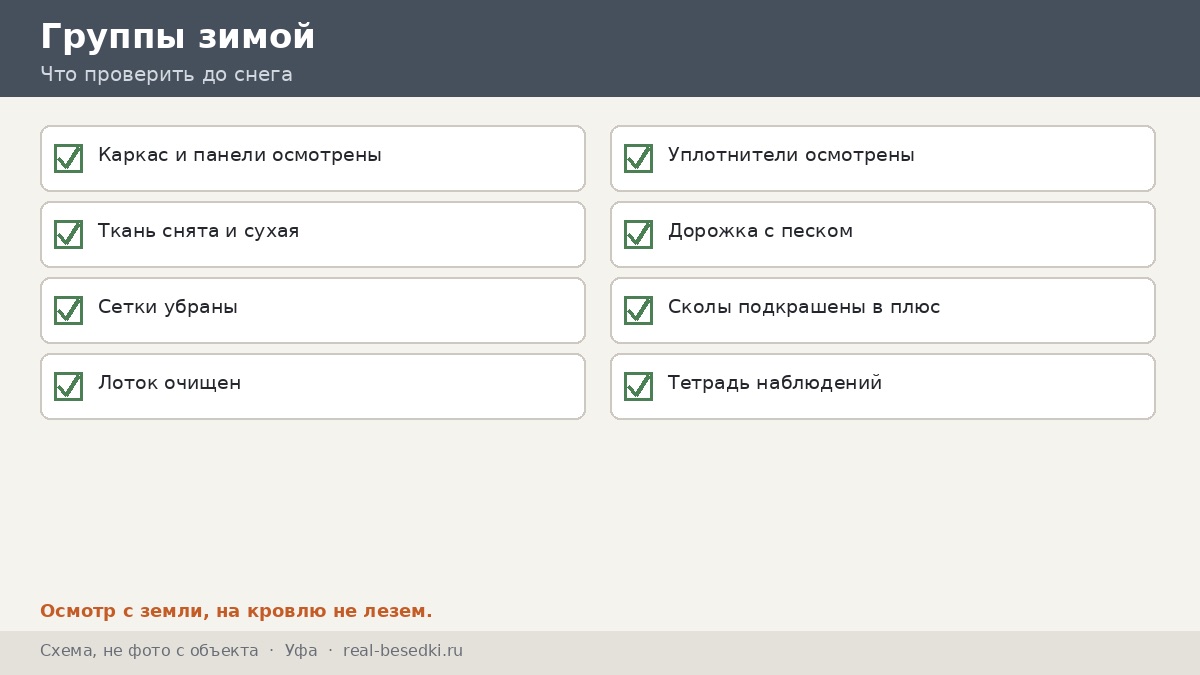The image size is (1200, 675).
Task: Open the real-besedki.ru link in footer
Action: coord(403,651)
